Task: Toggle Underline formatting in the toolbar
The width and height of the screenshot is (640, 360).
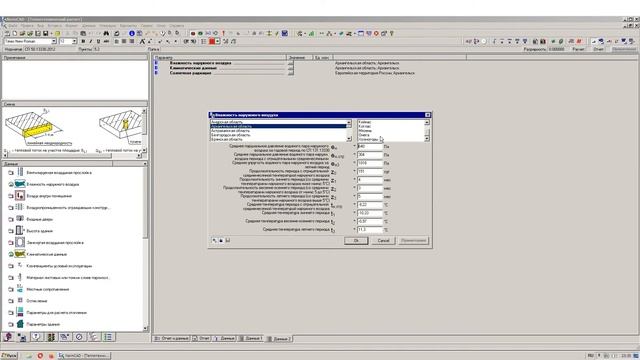Action: click(x=98, y=41)
